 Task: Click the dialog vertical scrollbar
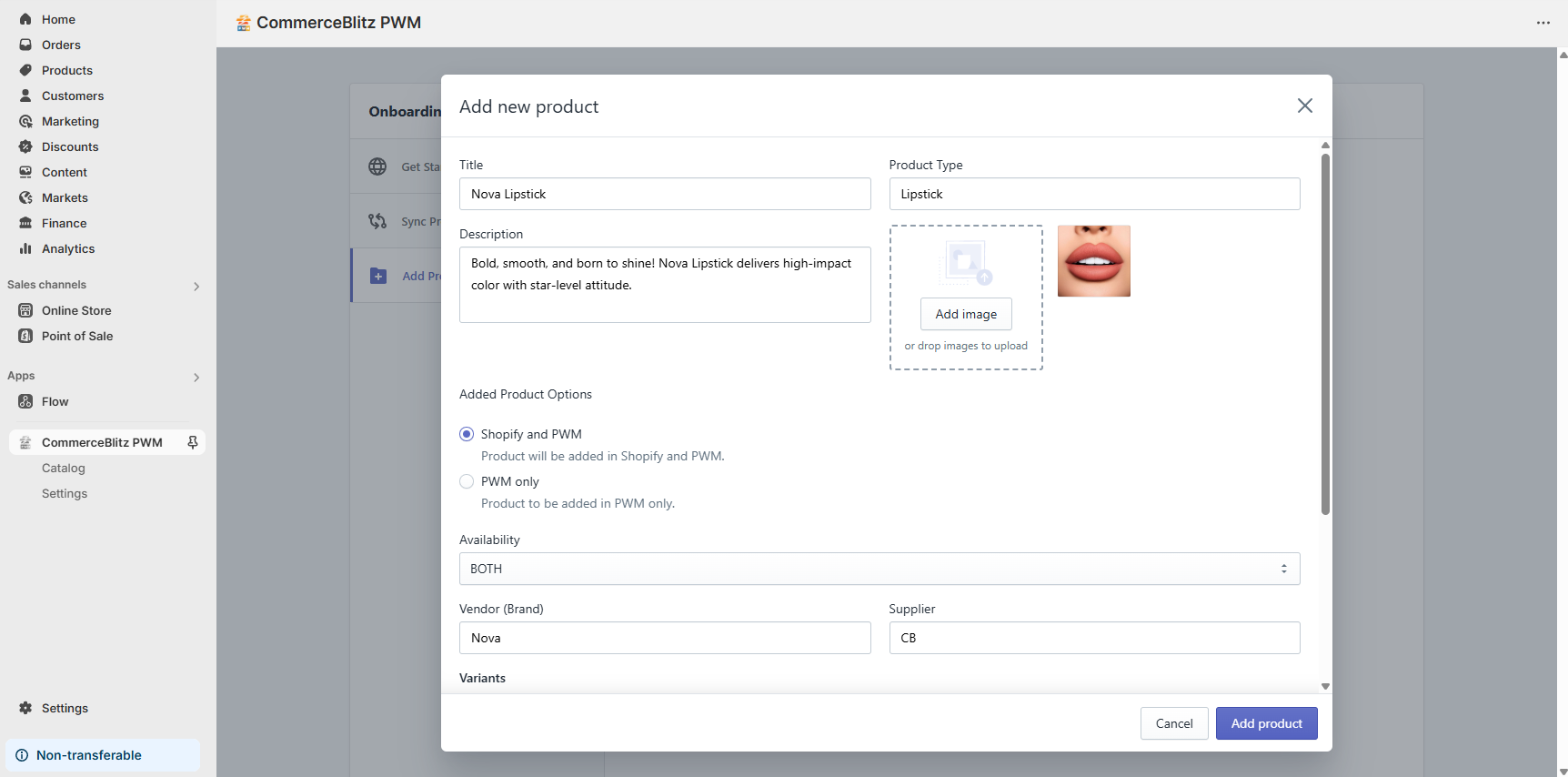coord(1325,334)
